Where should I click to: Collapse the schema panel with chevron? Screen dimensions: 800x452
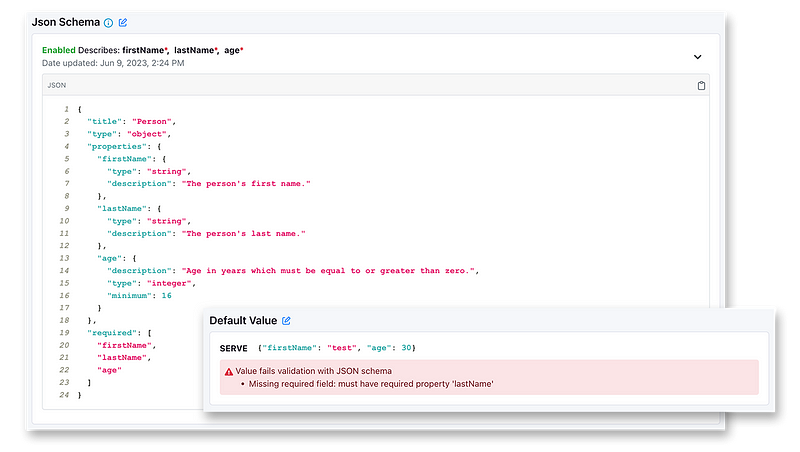pos(697,57)
